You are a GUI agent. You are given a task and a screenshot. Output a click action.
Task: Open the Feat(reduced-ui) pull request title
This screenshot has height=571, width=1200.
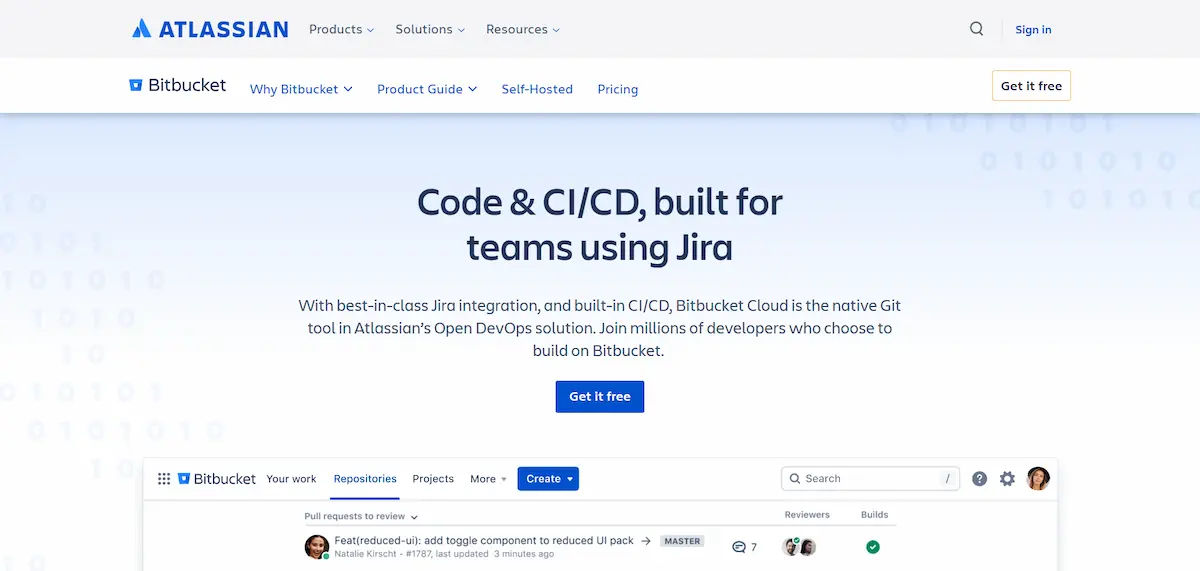[484, 540]
